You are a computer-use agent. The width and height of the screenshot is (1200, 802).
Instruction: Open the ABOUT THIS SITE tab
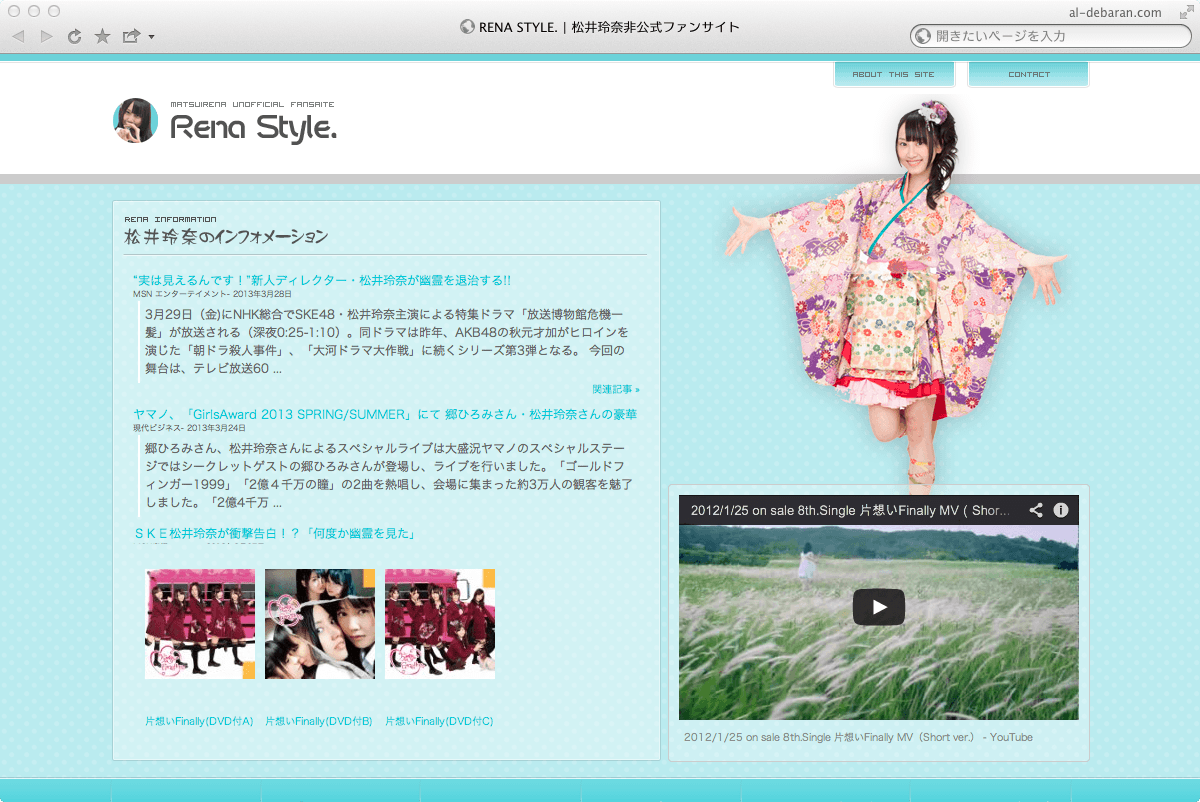(893, 74)
